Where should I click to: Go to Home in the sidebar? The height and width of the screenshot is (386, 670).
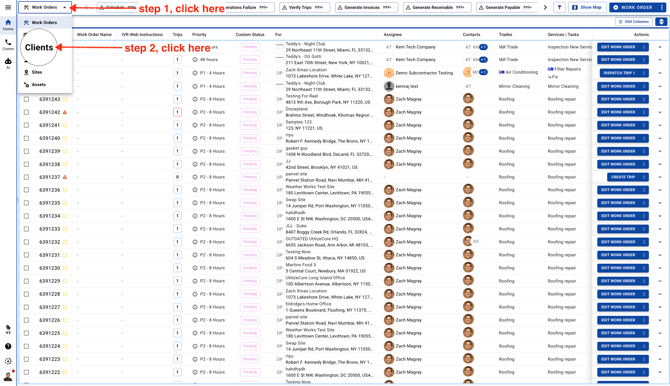[8, 24]
